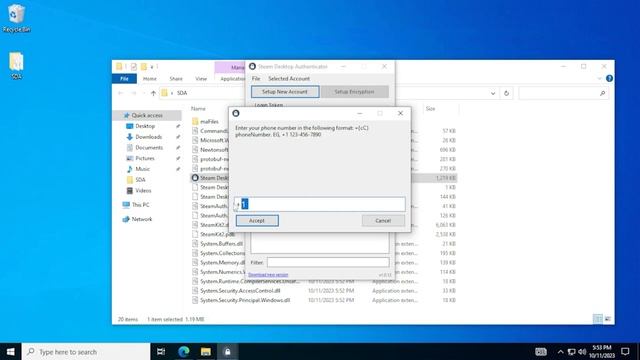Viewport: 640px width, 360px height.
Task: Select System.Security.Principal.Windows.dll file
Action: click(x=245, y=300)
